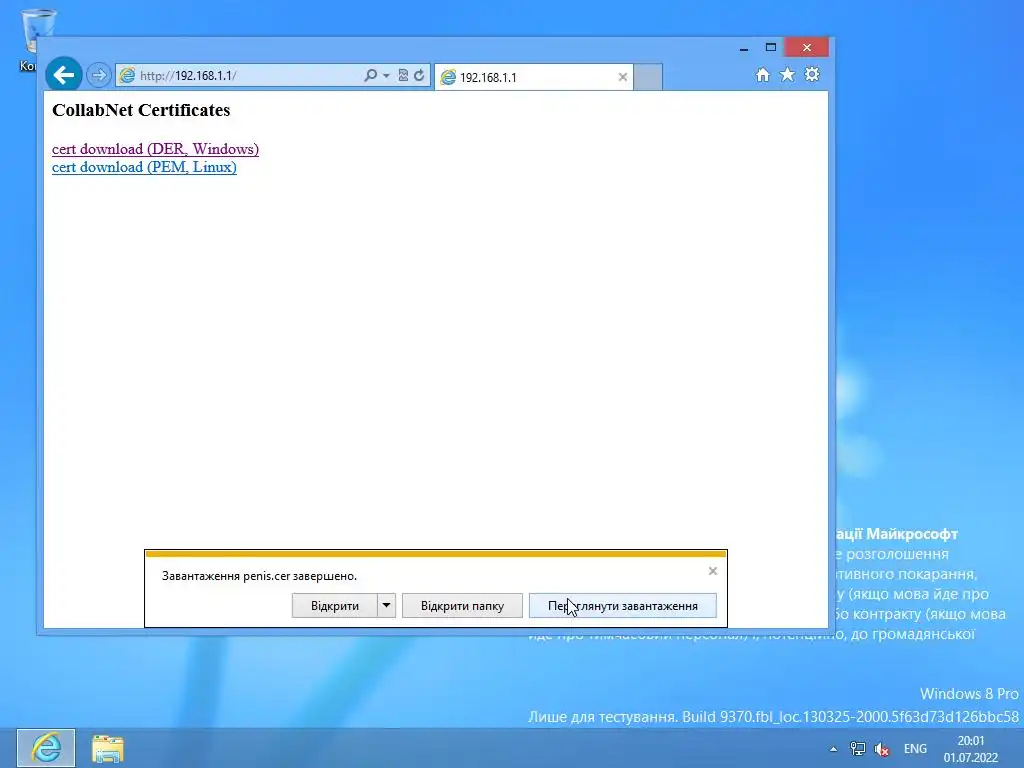
Task: Show hidden tray icons arrow
Action: pos(833,749)
